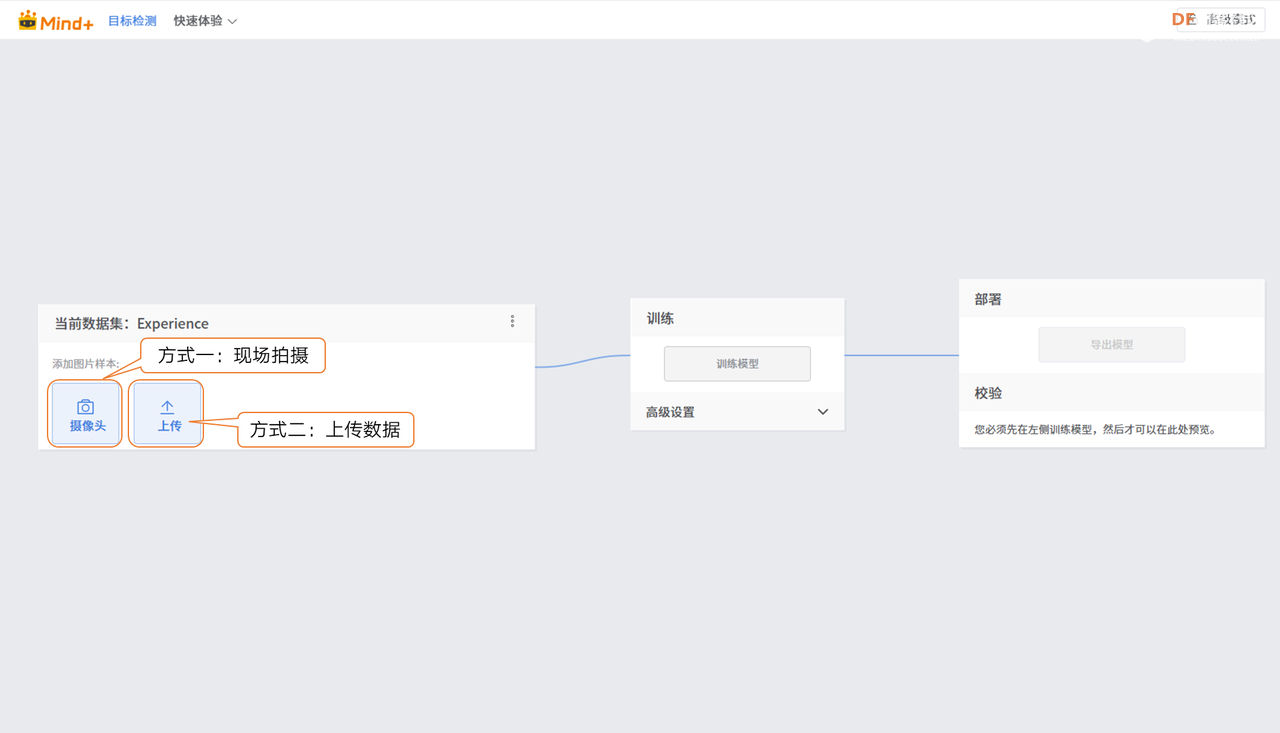
Task: Click the Mind+ robot logo
Action: point(55,20)
